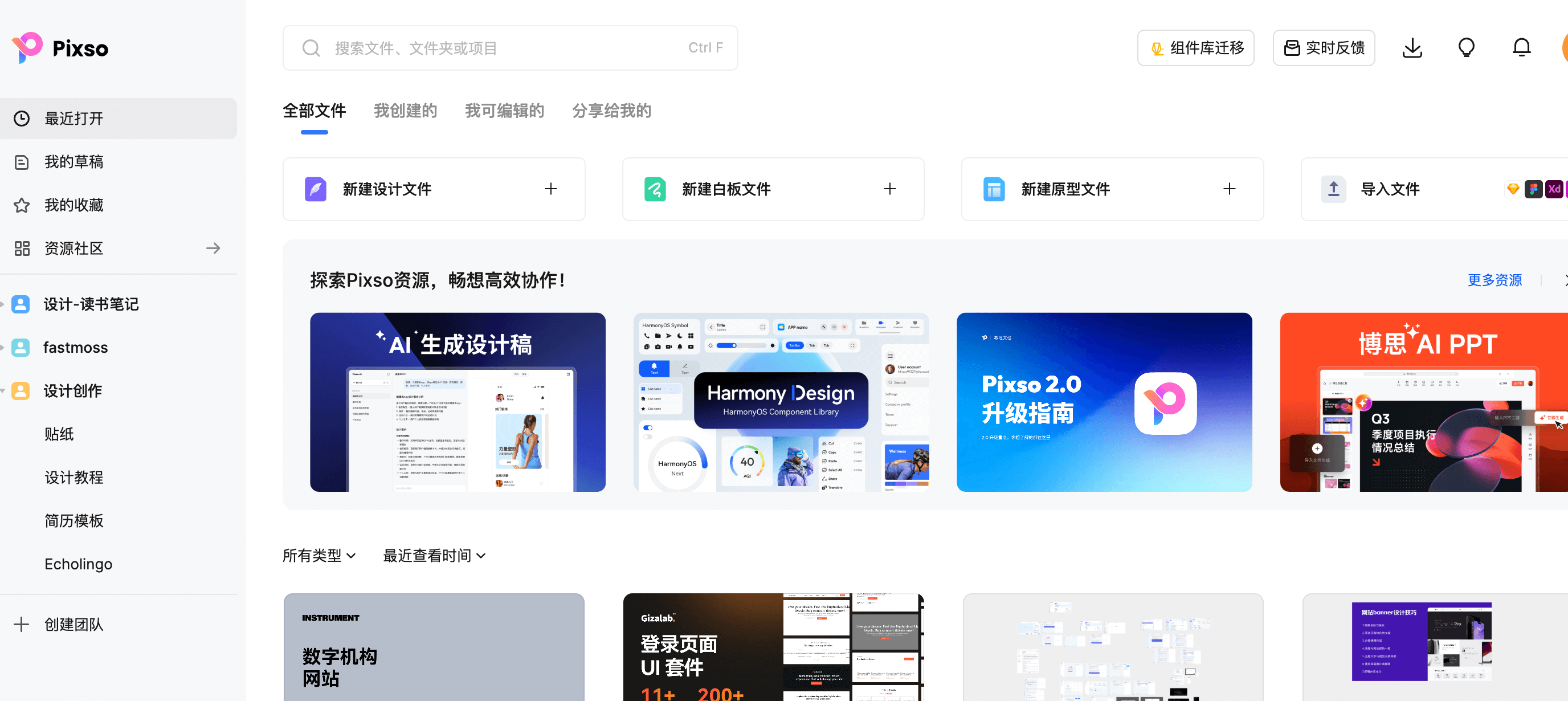Viewport: 1568px width, 701px height.
Task: Switch to the 我创建的 tab
Action: pos(405,111)
